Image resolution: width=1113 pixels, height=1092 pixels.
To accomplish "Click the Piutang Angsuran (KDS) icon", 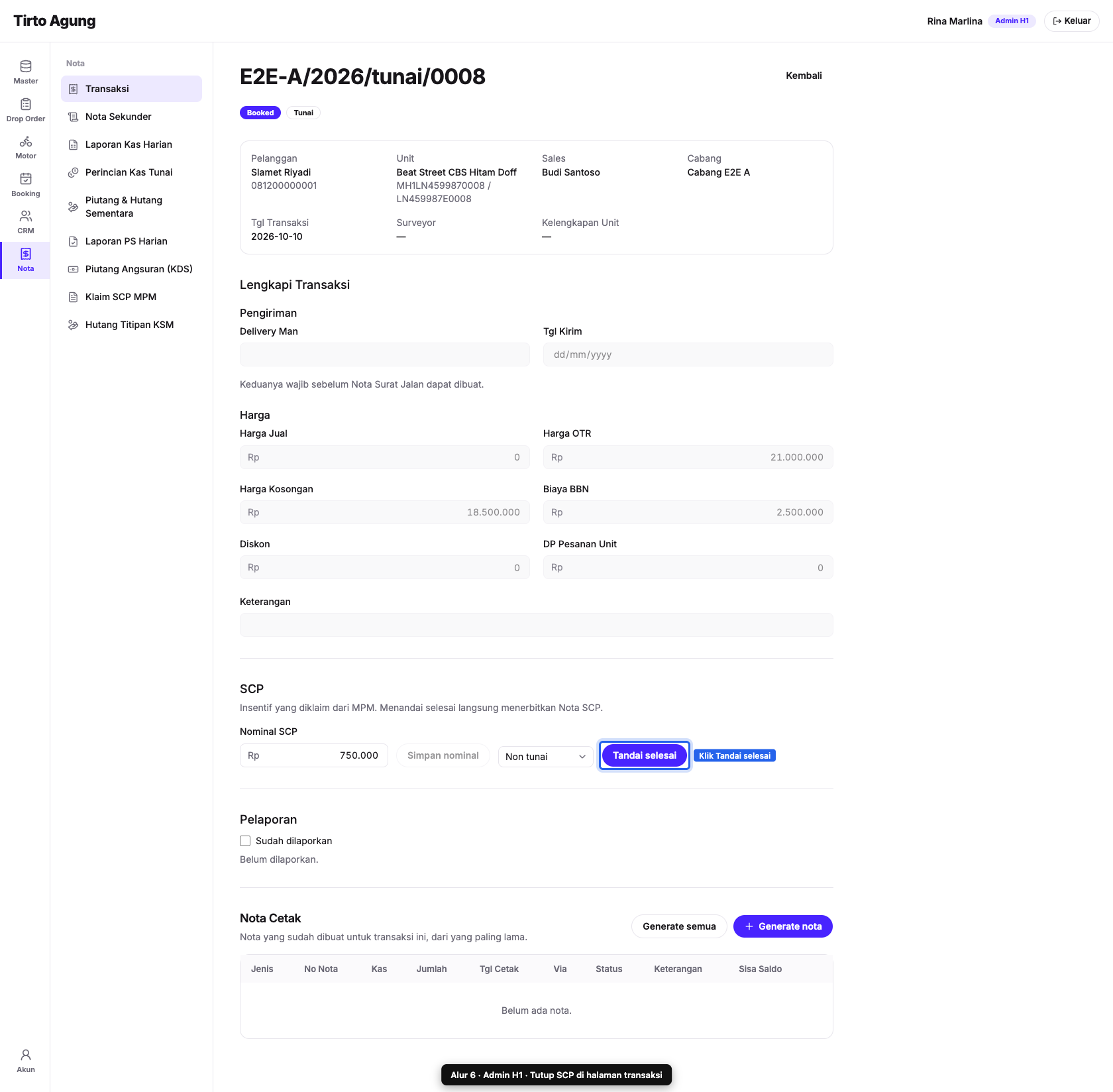I will coord(74,269).
